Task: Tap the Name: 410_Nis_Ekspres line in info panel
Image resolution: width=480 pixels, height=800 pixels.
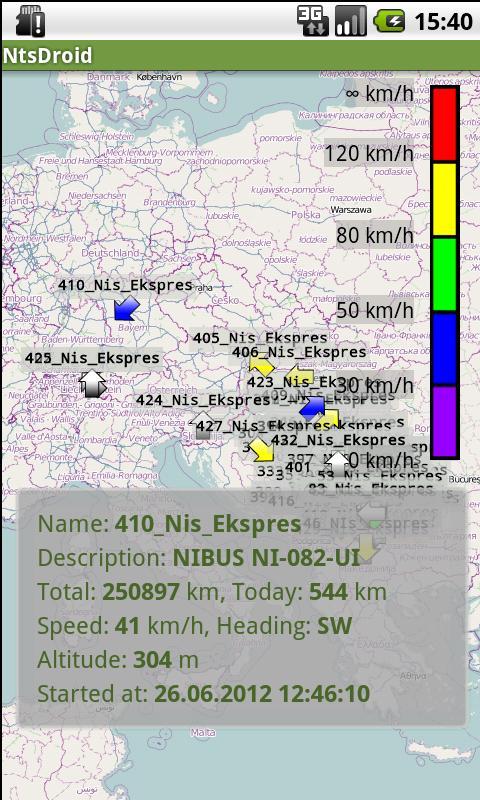Action: (169, 524)
